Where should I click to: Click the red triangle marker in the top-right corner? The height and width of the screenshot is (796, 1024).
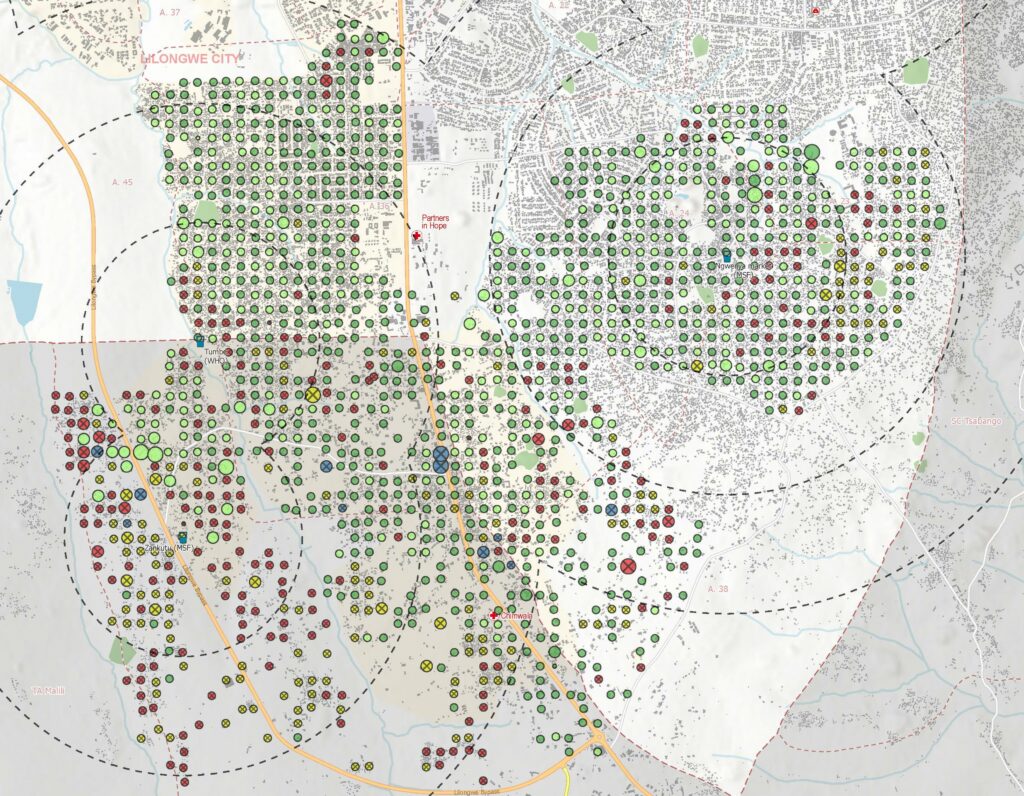pos(817,11)
